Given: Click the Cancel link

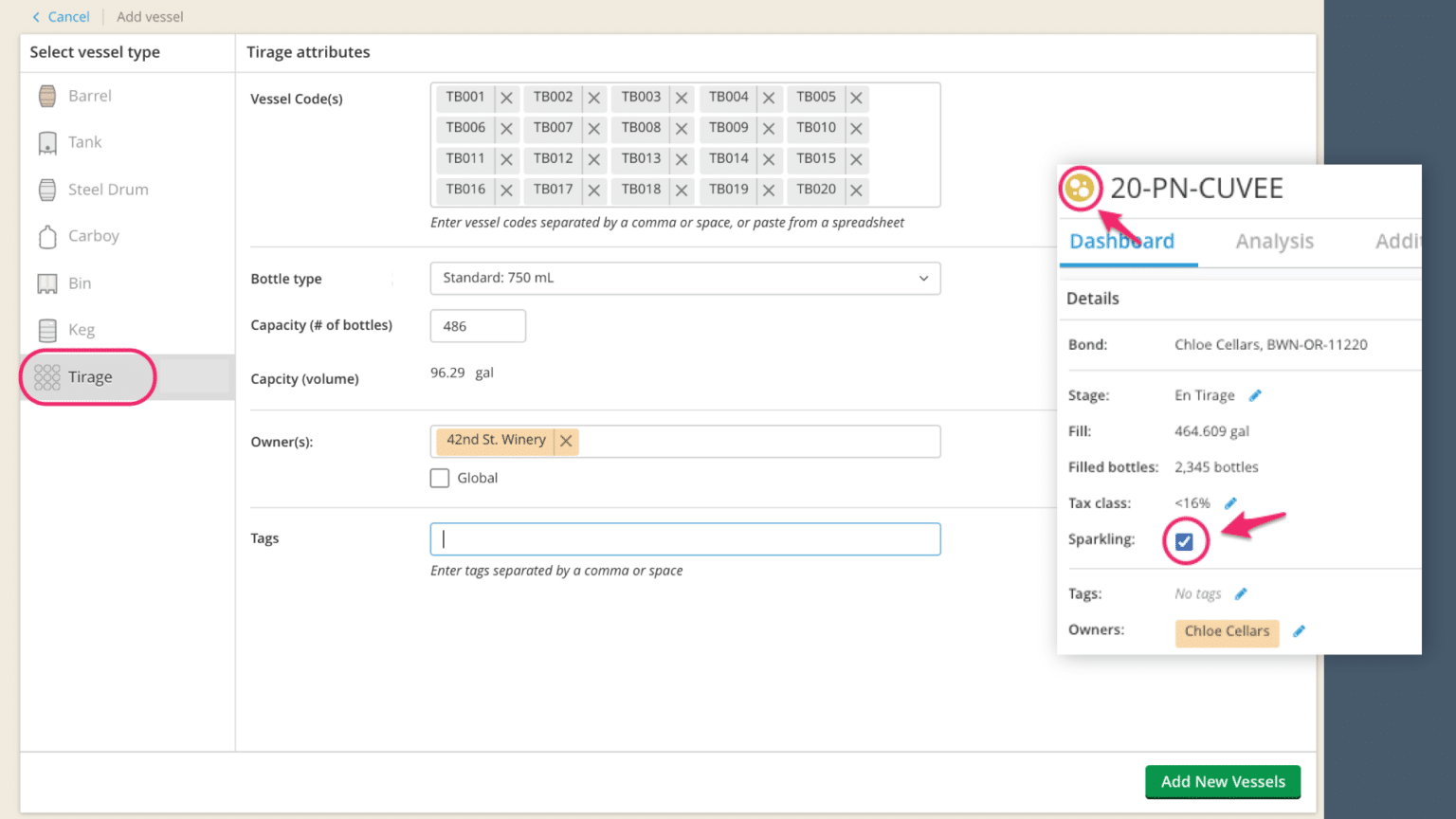Looking at the screenshot, I should coord(62,17).
